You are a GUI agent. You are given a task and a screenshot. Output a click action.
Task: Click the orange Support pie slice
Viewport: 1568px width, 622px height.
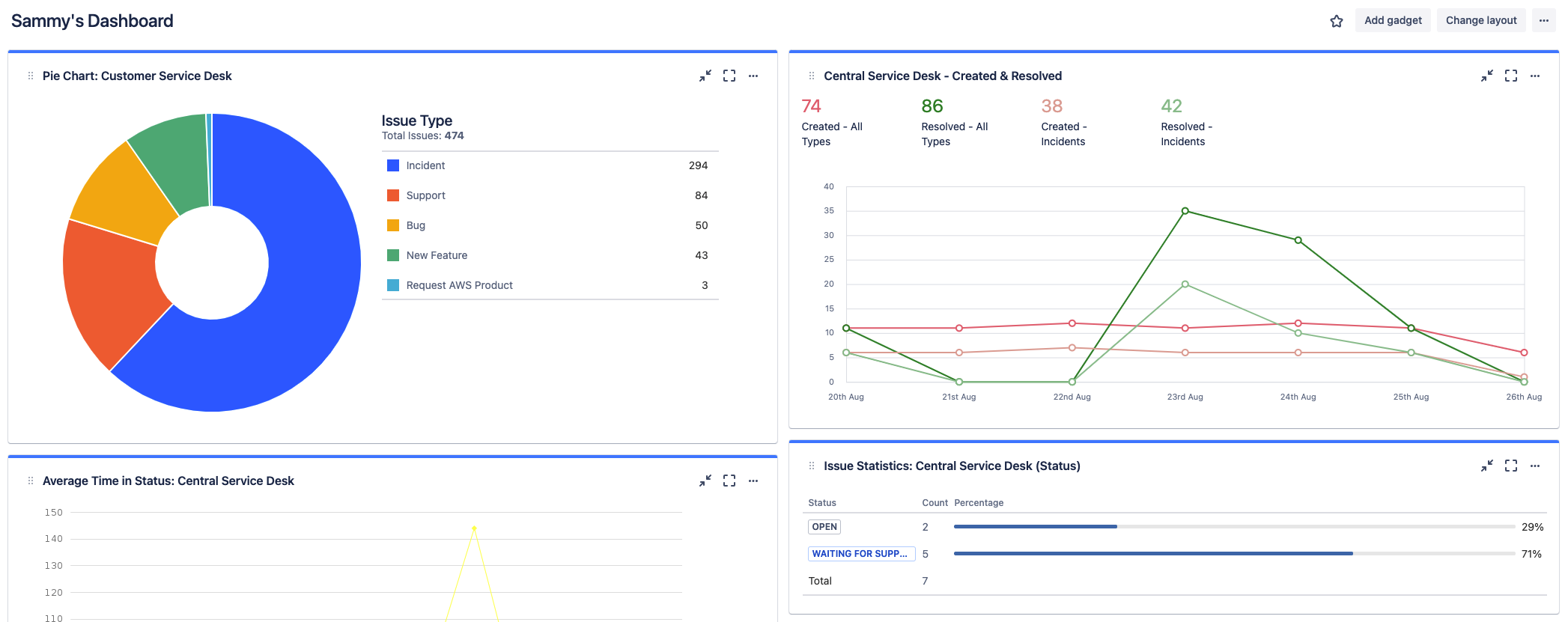pos(112,292)
